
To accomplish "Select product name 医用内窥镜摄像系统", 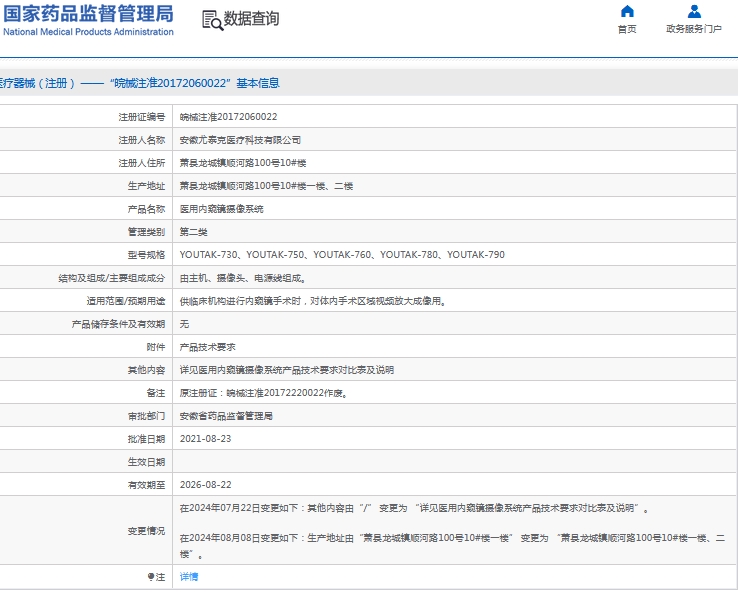I will (x=222, y=209).
